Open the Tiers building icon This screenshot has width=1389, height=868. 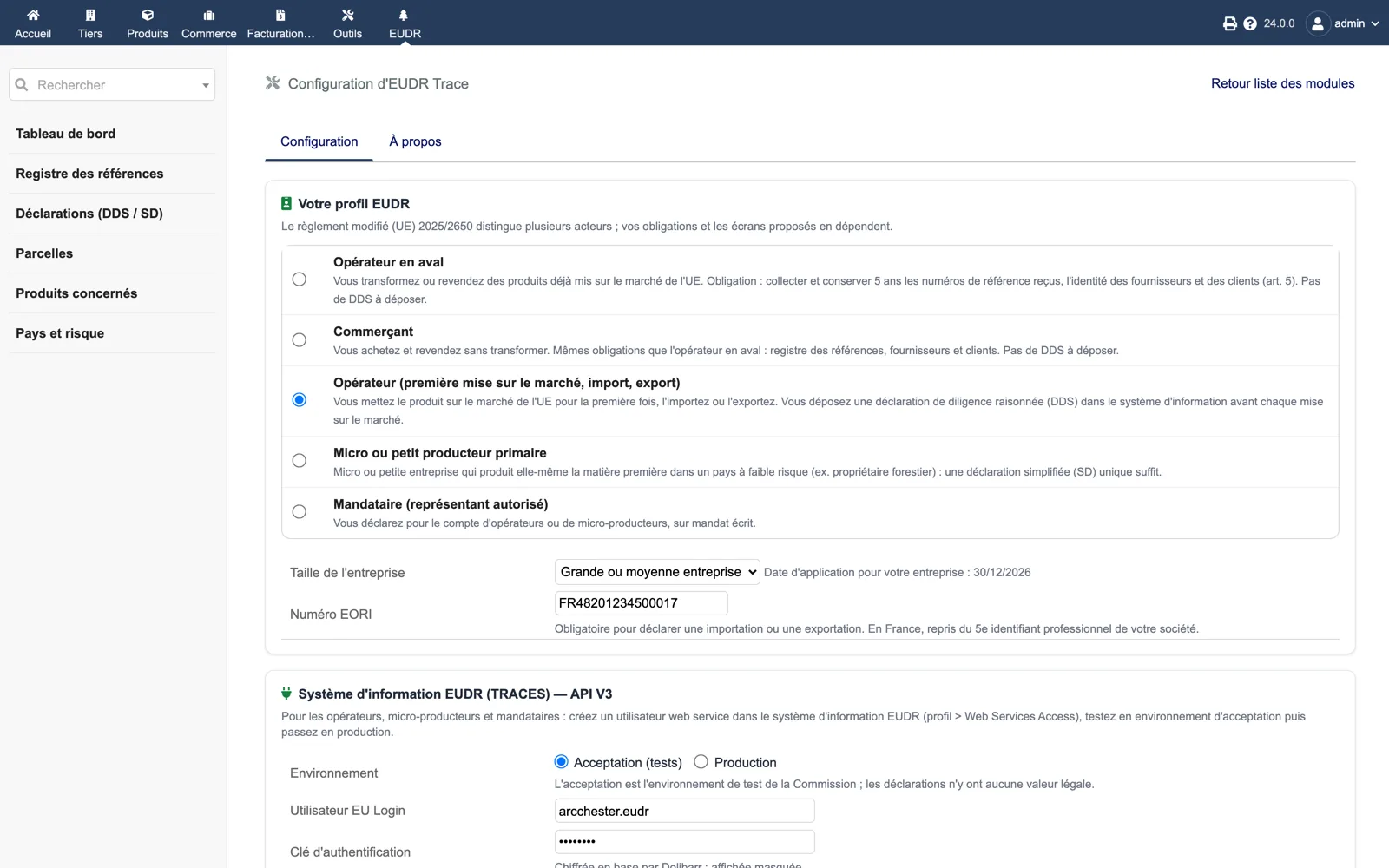(x=90, y=15)
